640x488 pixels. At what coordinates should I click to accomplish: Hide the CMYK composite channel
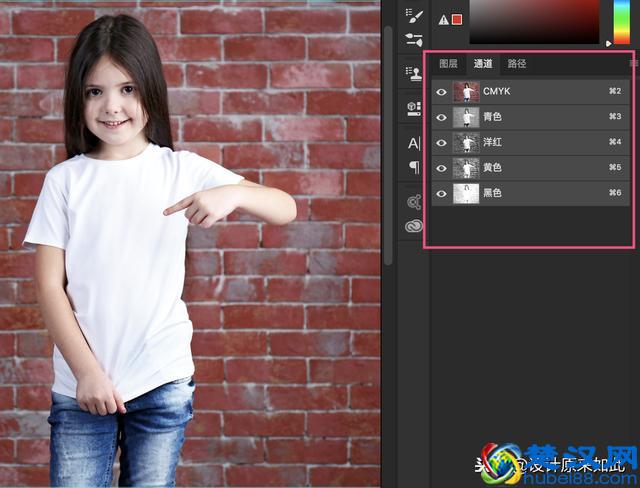point(442,92)
